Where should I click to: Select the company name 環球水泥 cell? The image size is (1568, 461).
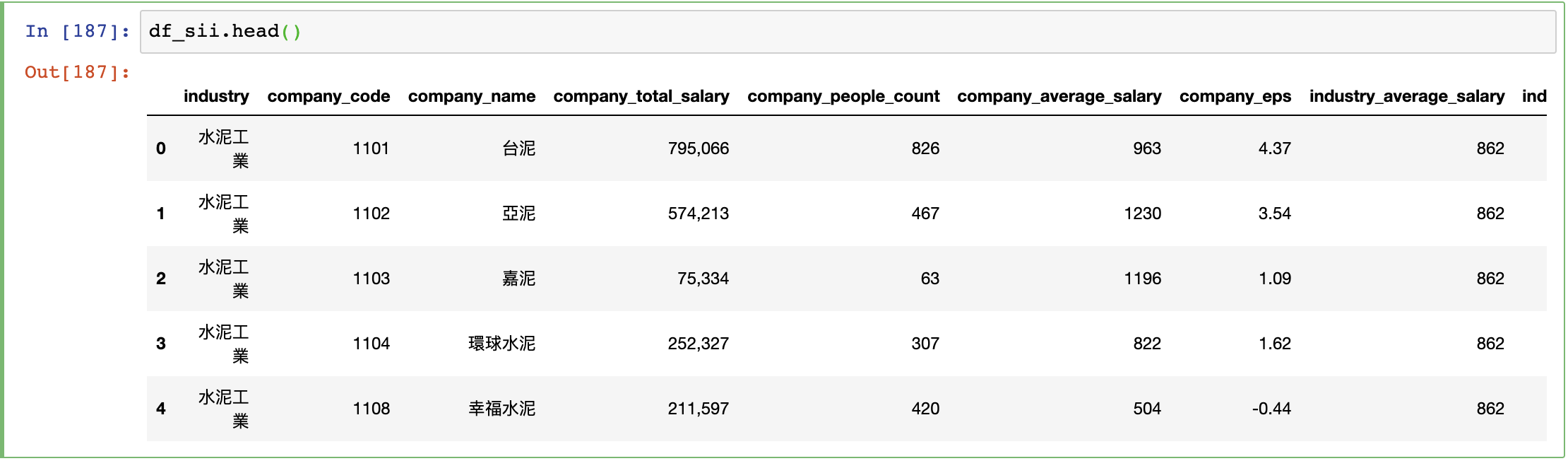click(502, 344)
